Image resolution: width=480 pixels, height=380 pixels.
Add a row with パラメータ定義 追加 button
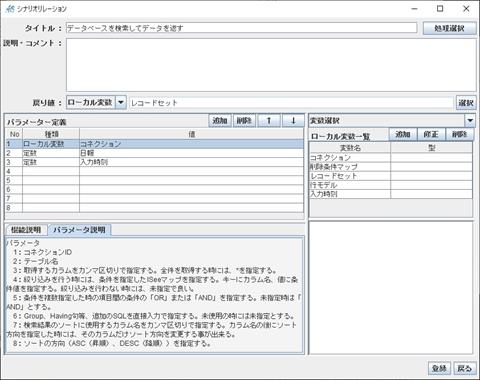click(220, 120)
